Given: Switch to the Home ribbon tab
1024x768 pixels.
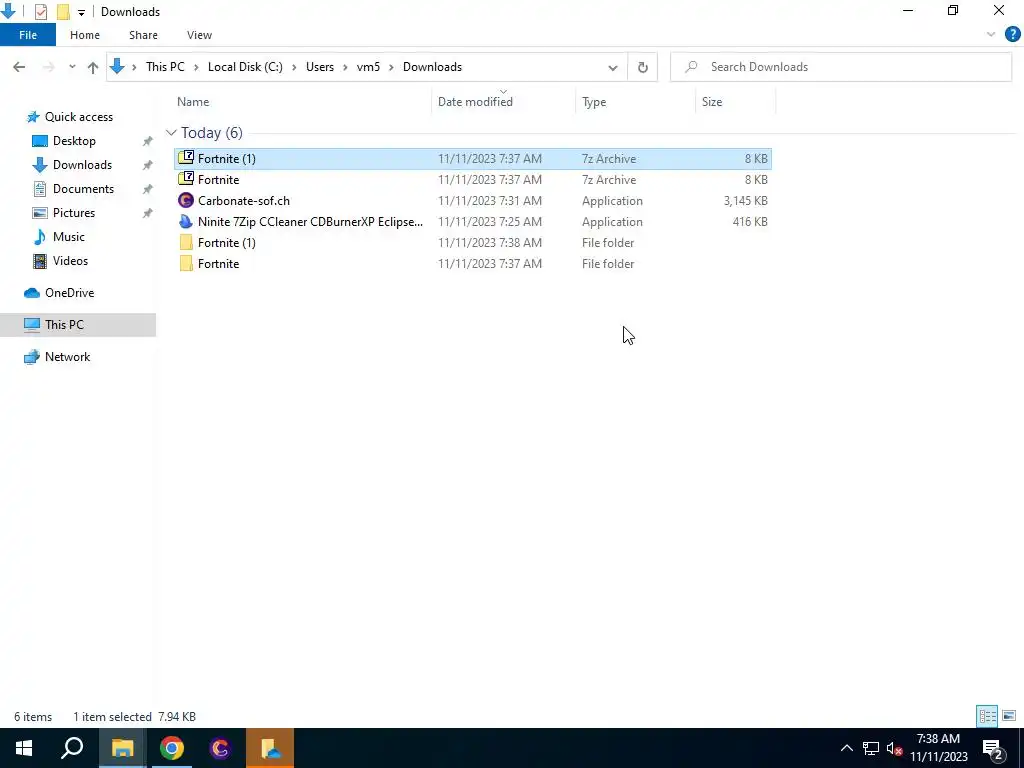Looking at the screenshot, I should (x=85, y=35).
